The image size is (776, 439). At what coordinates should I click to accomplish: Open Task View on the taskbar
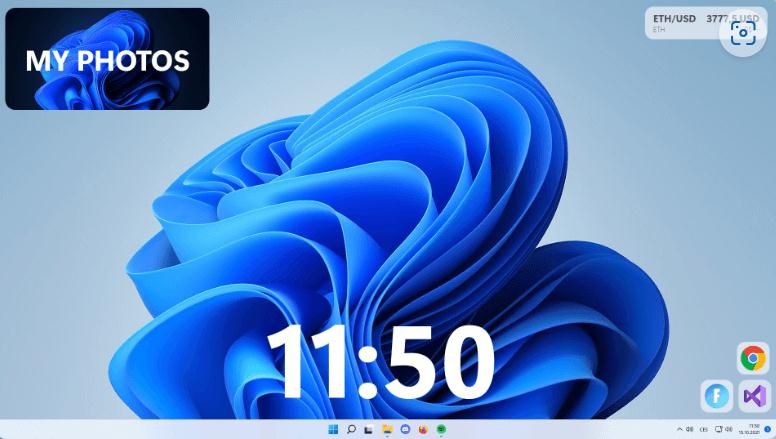(x=369, y=430)
